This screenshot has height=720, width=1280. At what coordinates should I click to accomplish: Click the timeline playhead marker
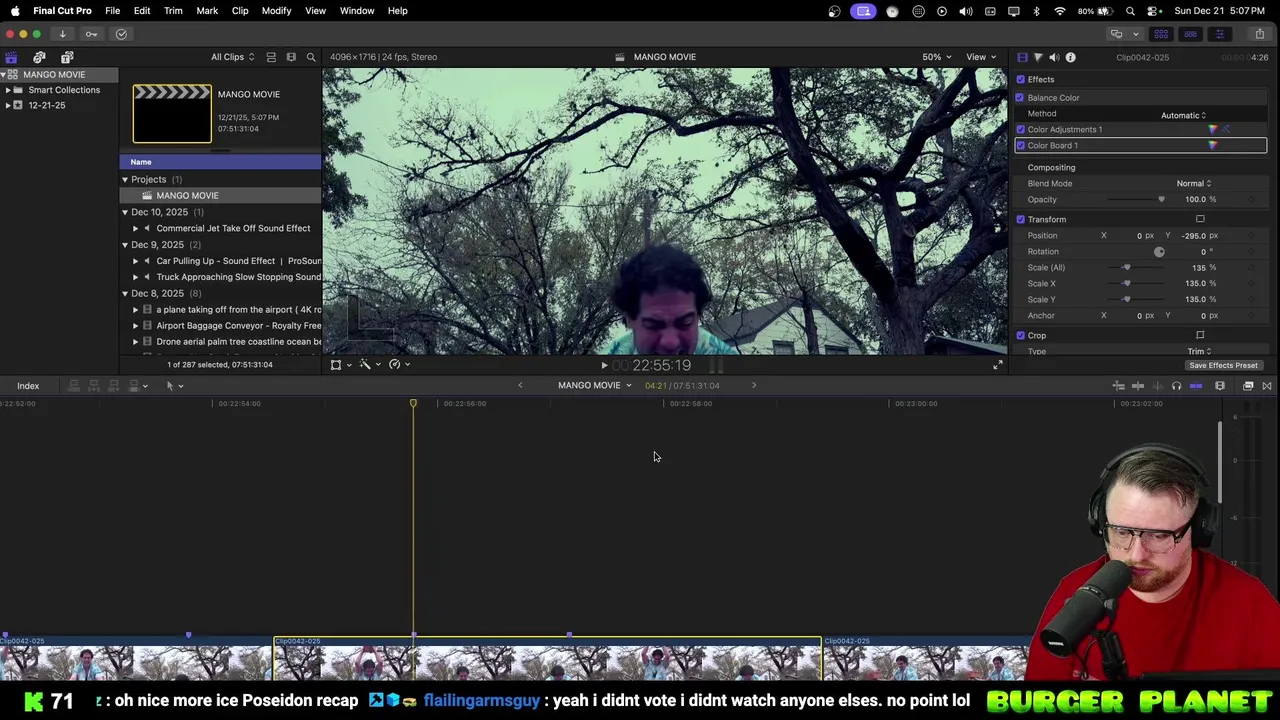[413, 403]
